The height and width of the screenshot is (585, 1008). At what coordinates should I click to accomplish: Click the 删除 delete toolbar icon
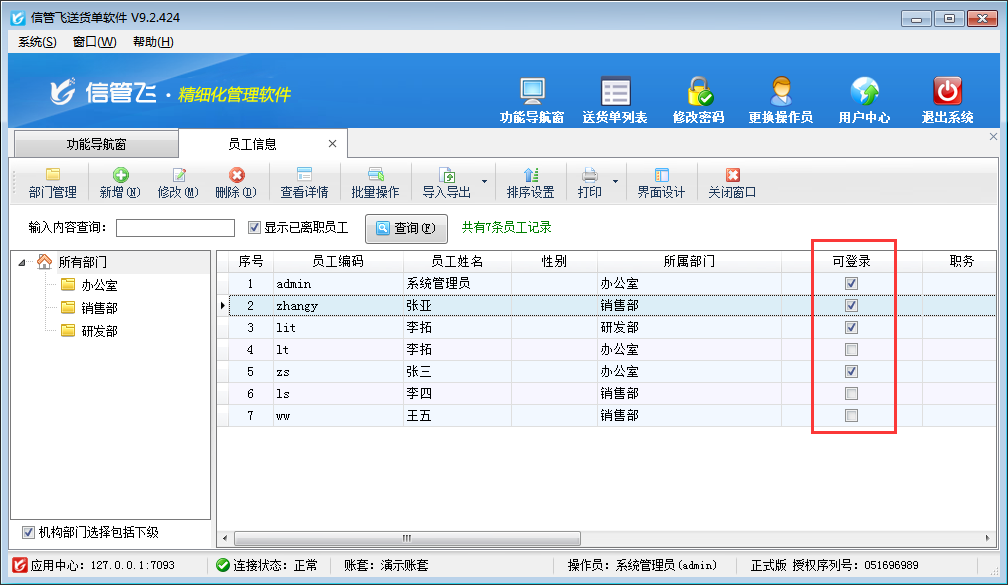[x=236, y=176]
